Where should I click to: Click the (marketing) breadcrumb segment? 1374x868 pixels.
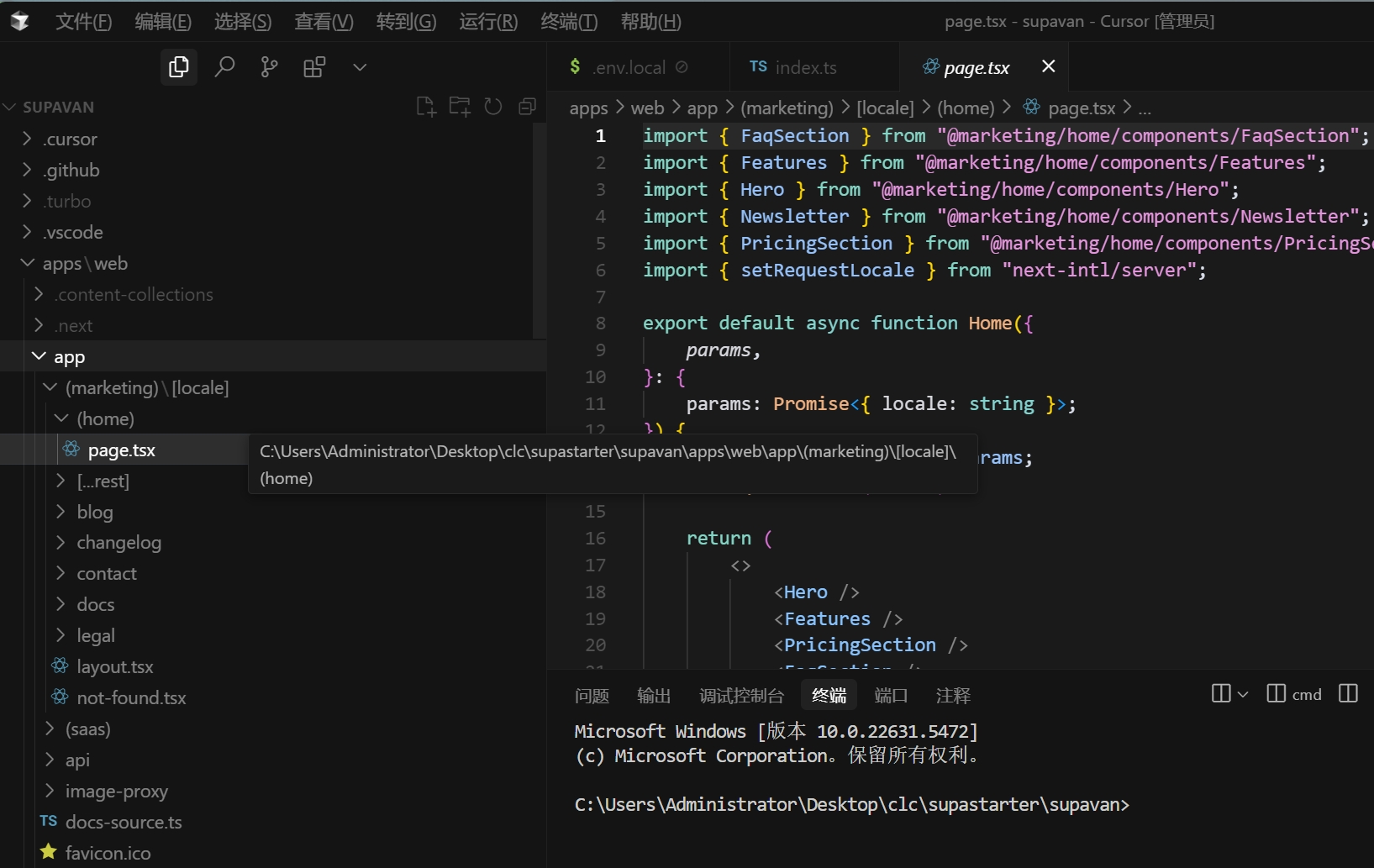pos(787,108)
